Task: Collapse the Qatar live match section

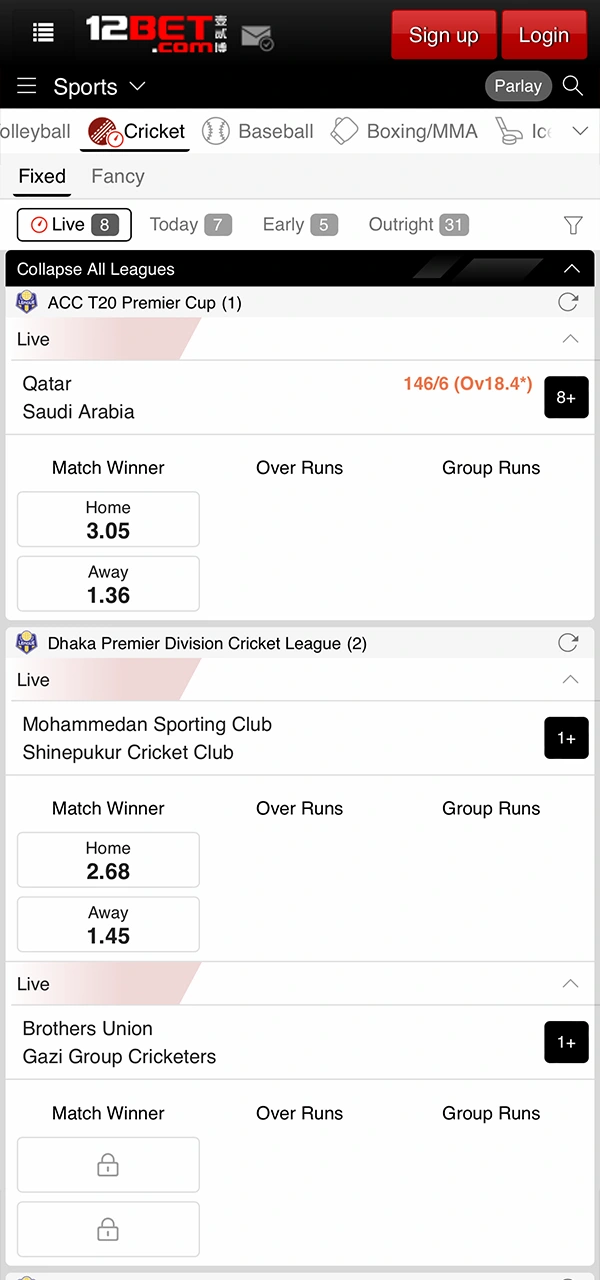Action: [570, 339]
